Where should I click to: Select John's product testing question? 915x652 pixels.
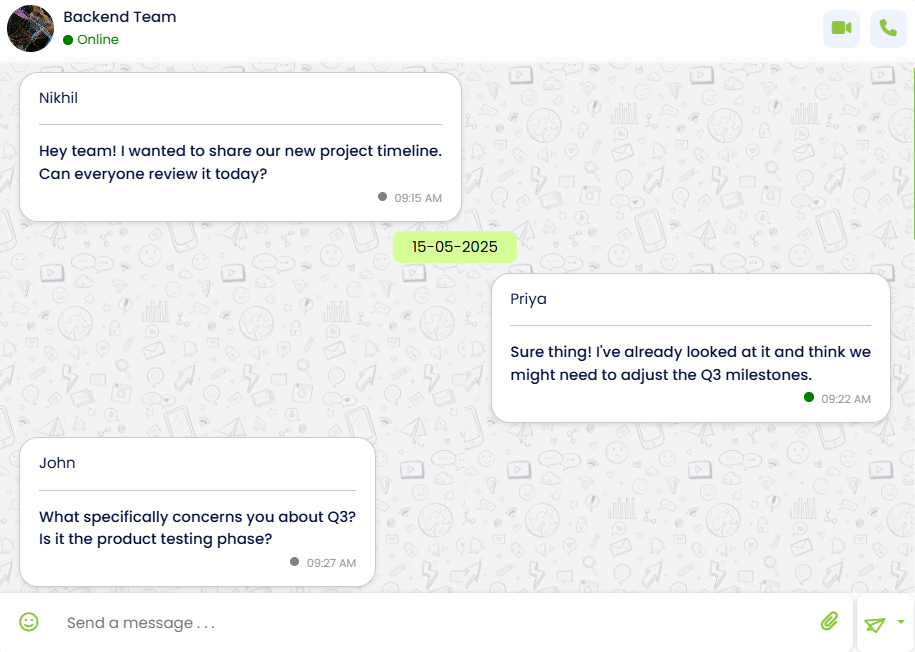pos(197,528)
